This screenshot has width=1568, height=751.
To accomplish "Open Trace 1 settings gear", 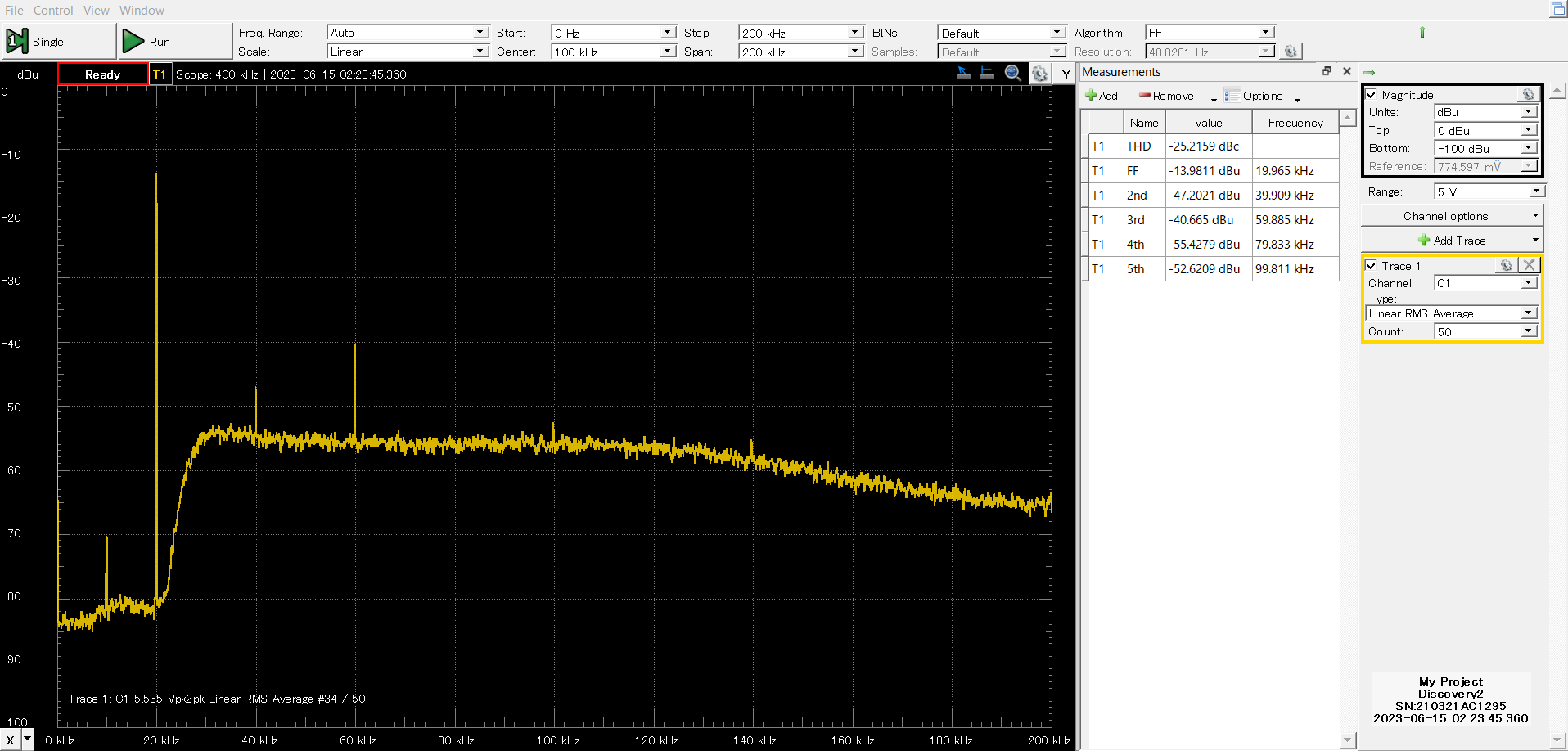I will point(1506,265).
